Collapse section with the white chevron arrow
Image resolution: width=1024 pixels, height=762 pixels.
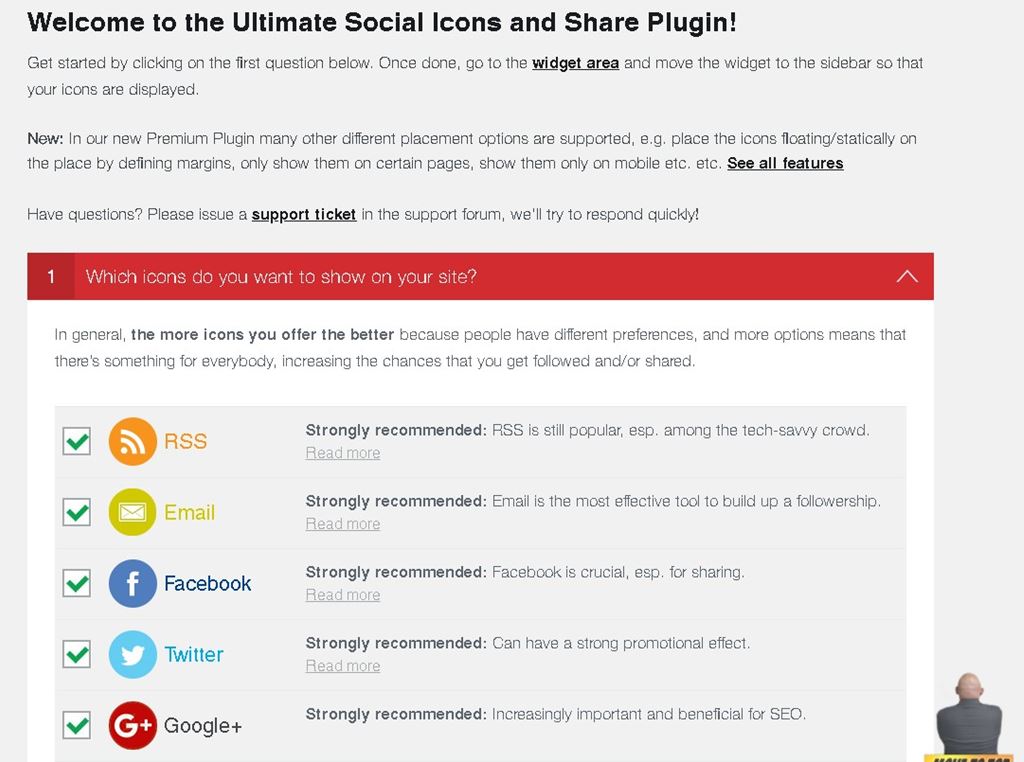pyautogui.click(x=907, y=276)
